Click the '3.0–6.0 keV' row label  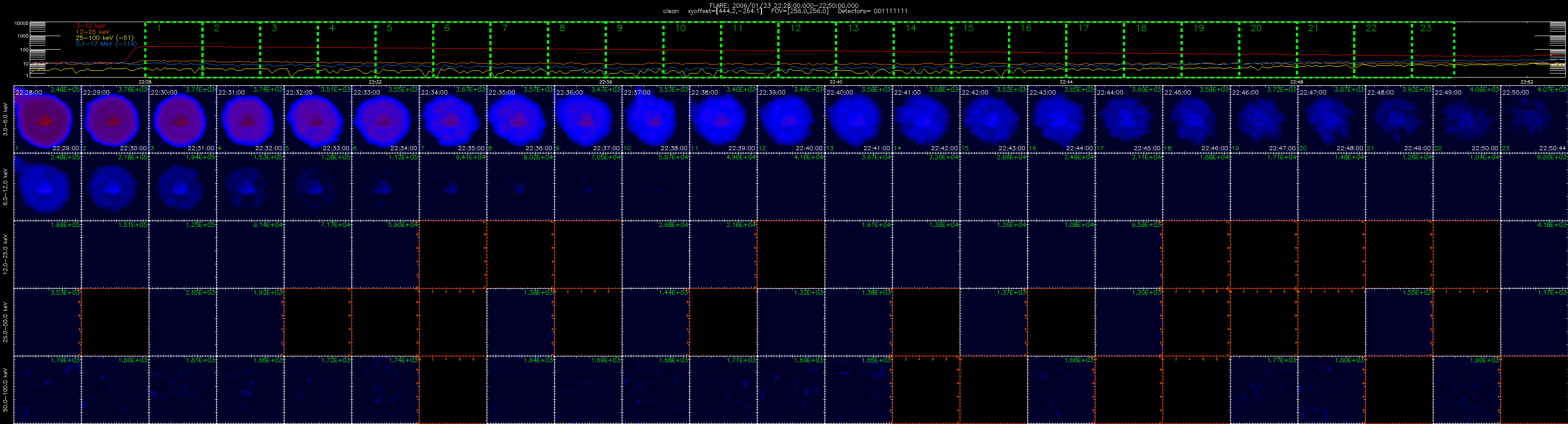(x=6, y=120)
